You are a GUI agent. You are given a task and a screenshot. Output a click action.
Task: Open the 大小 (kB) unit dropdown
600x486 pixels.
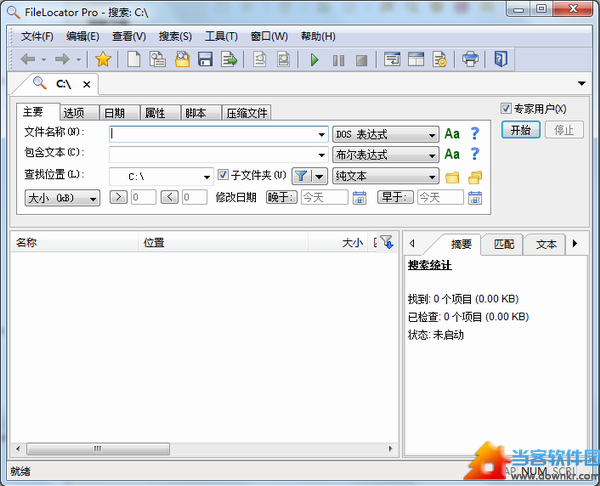(62, 198)
